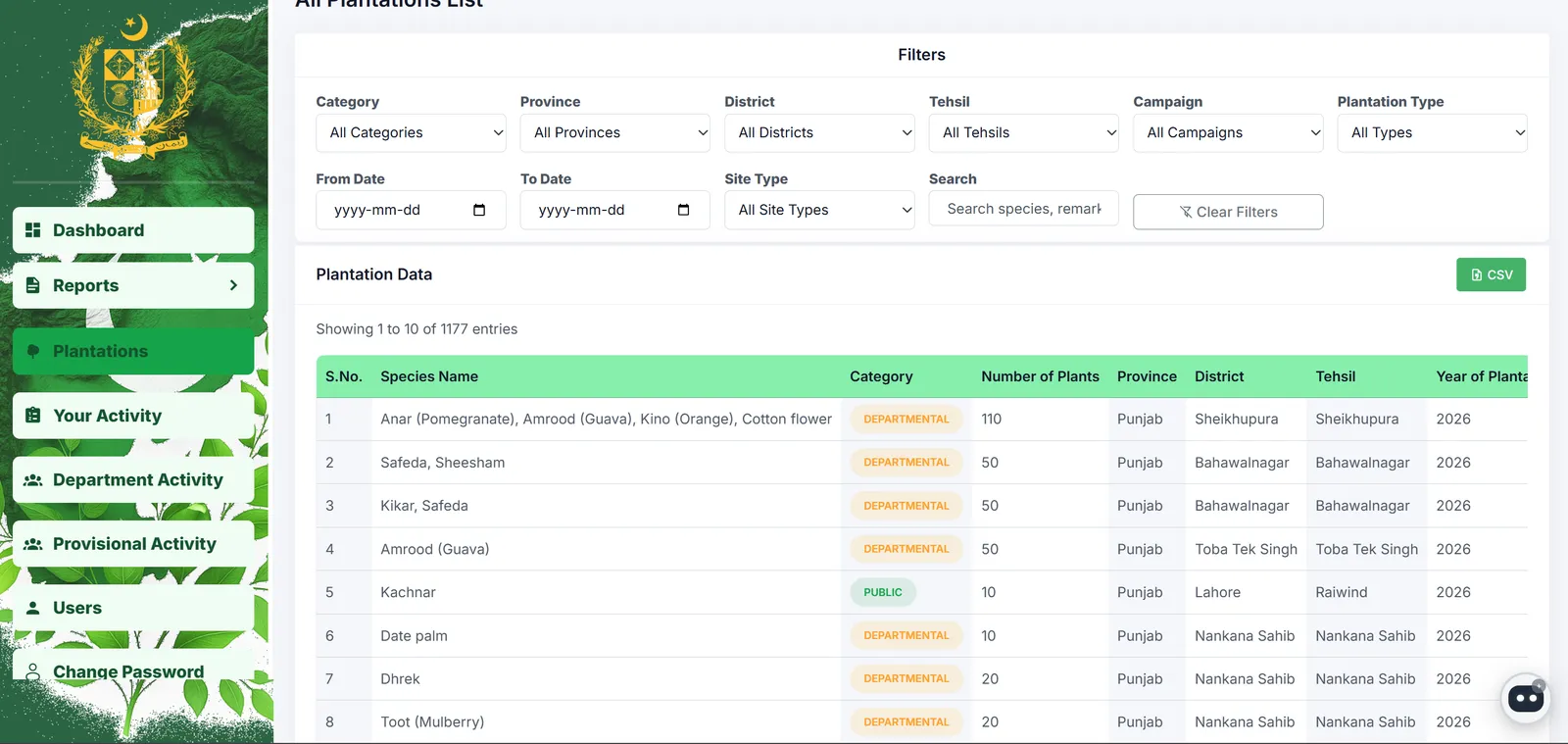This screenshot has width=1568, height=744.
Task: Click the Users person icon
Action: pos(33,608)
